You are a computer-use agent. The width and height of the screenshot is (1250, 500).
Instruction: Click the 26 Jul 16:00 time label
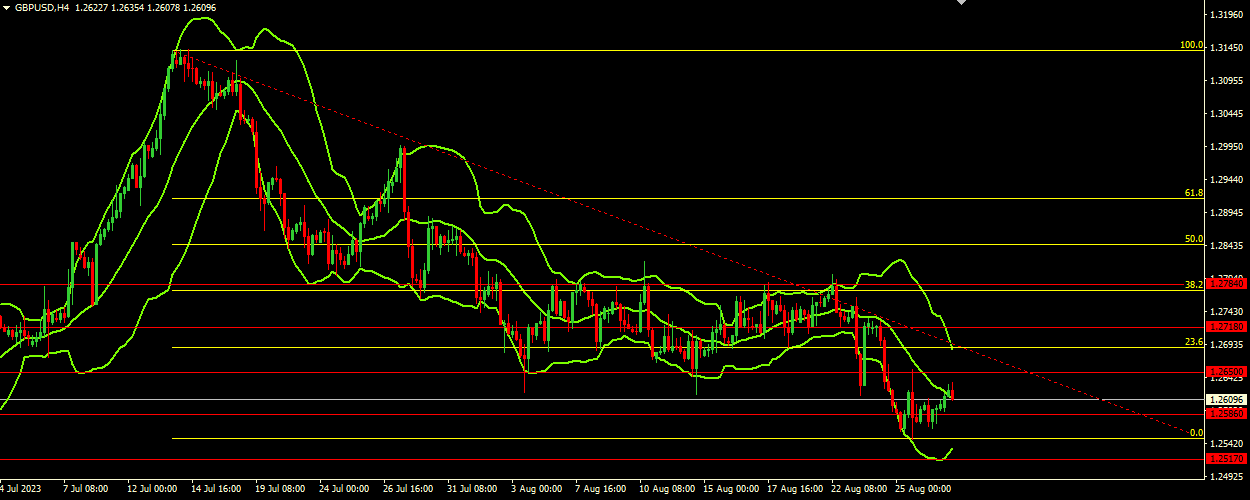pos(408,490)
